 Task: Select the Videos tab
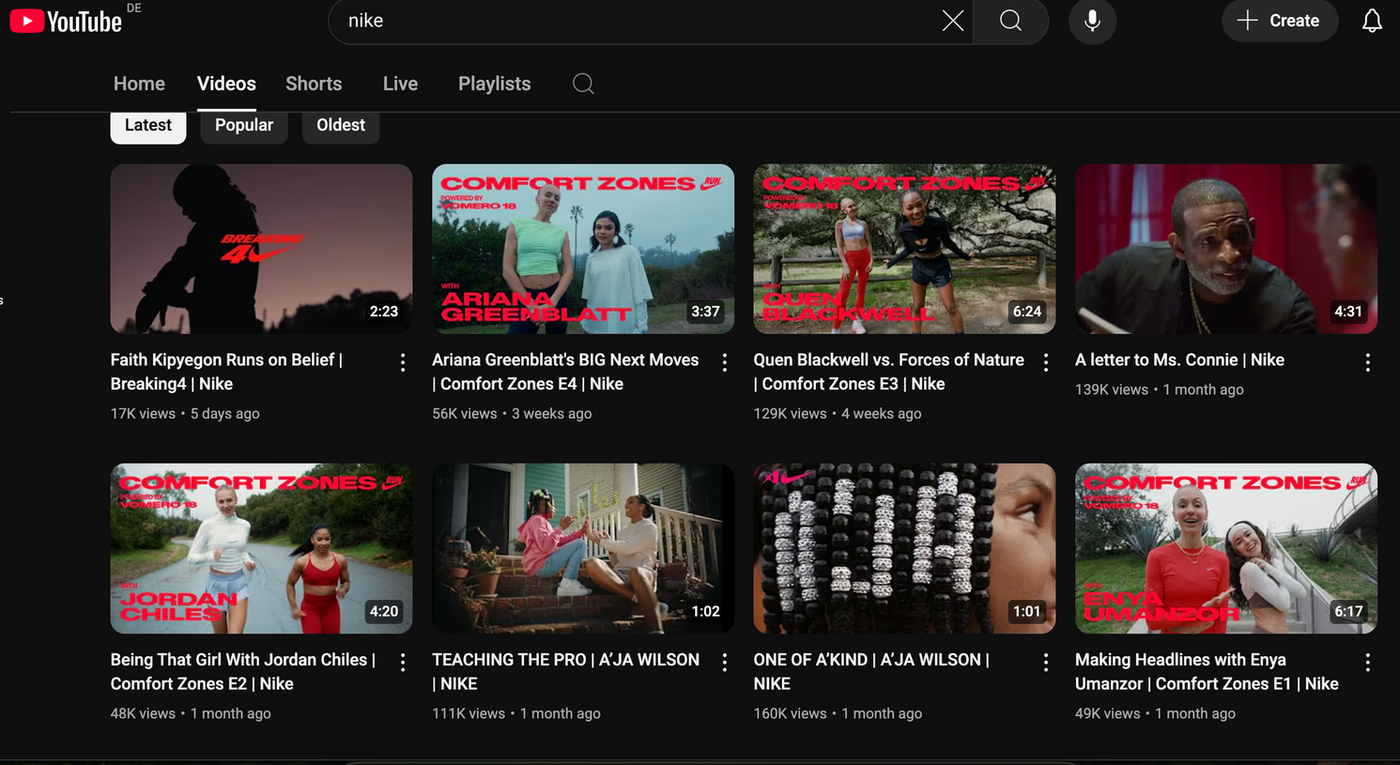pyautogui.click(x=226, y=84)
